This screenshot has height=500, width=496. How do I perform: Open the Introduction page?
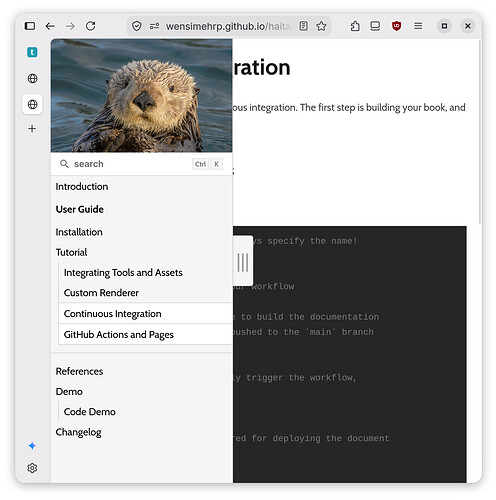pos(82,187)
